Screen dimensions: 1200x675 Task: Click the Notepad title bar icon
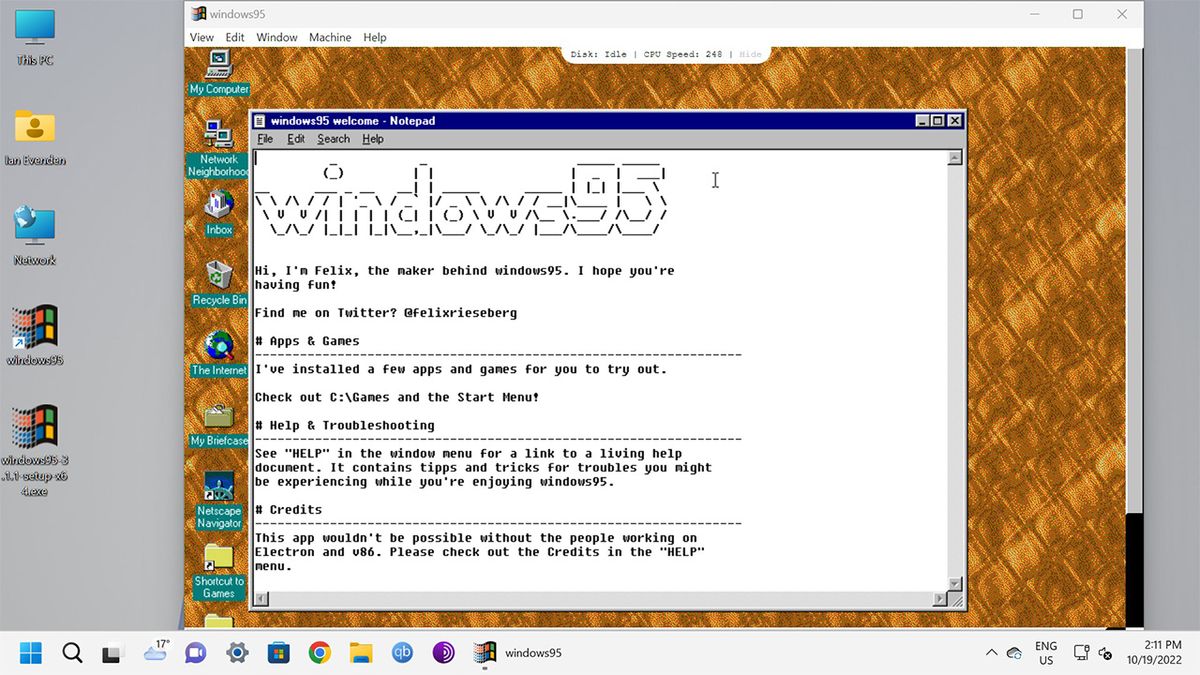(260, 121)
